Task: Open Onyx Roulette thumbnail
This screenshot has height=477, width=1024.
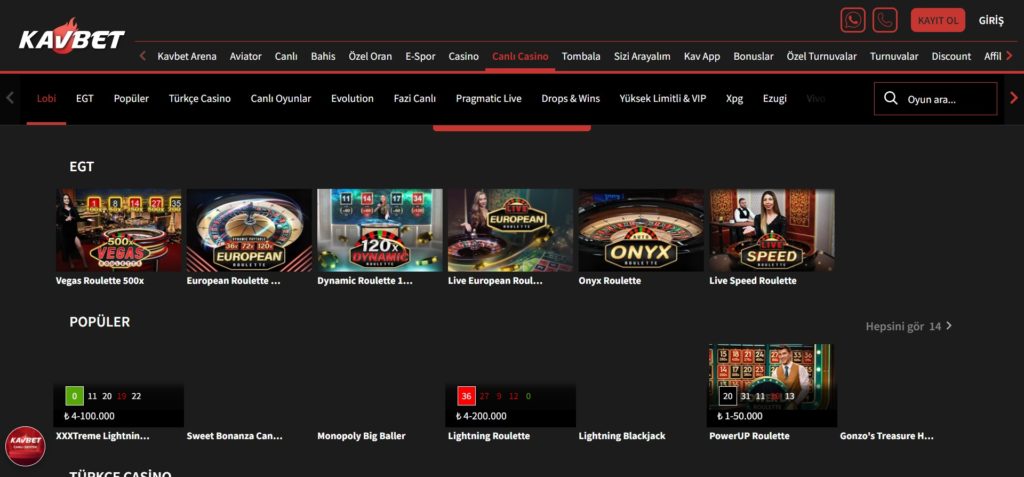Action: (641, 230)
